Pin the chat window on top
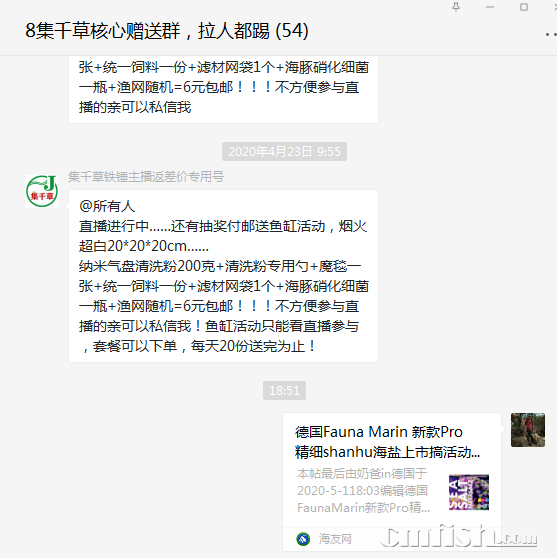 click(x=456, y=7)
